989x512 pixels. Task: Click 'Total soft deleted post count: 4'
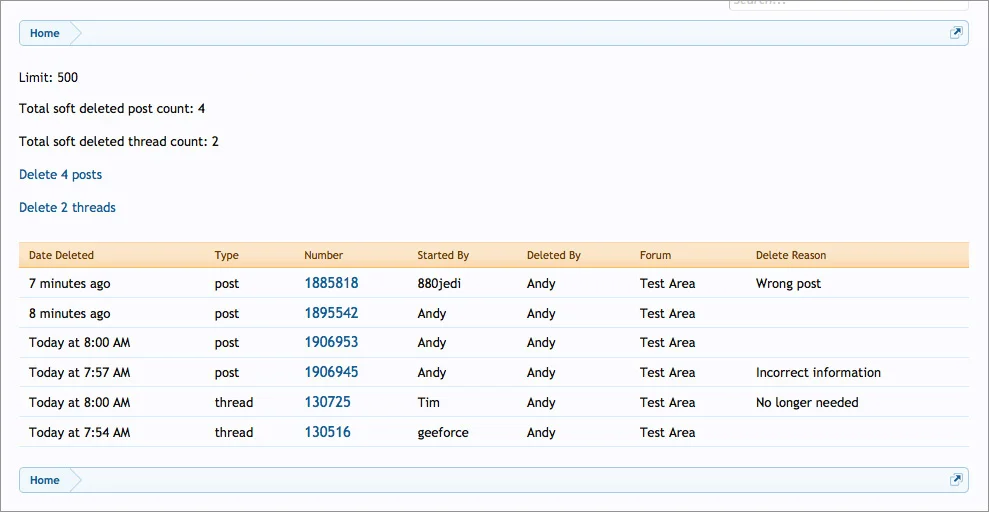tap(112, 108)
